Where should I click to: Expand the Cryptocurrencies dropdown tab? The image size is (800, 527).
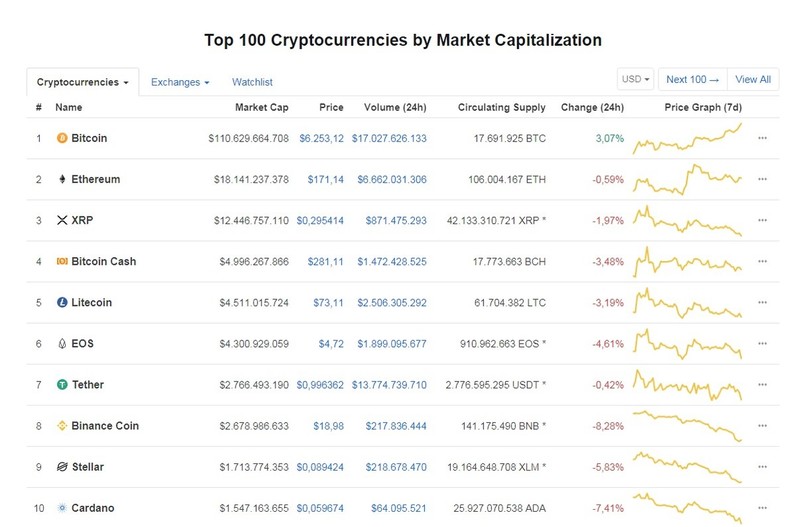coord(83,82)
